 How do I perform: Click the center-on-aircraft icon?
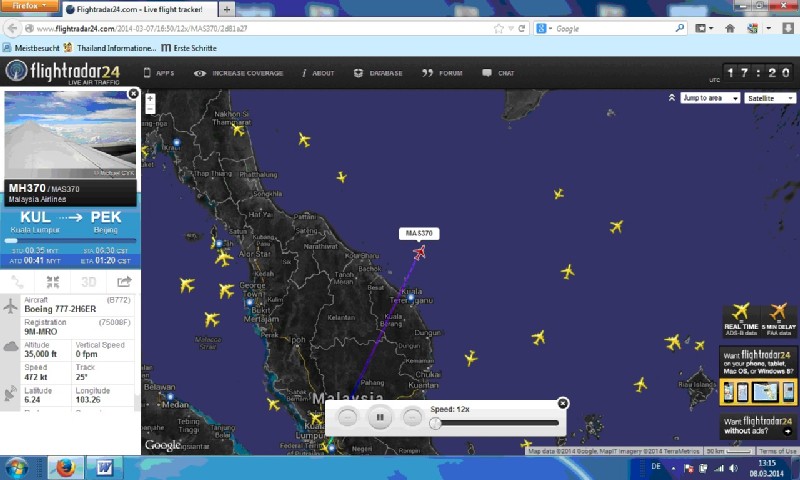[x=52, y=282]
